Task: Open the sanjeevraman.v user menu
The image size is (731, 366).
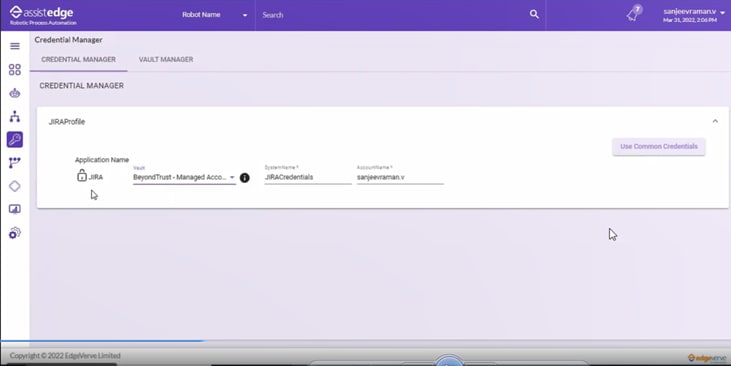Action: click(694, 15)
